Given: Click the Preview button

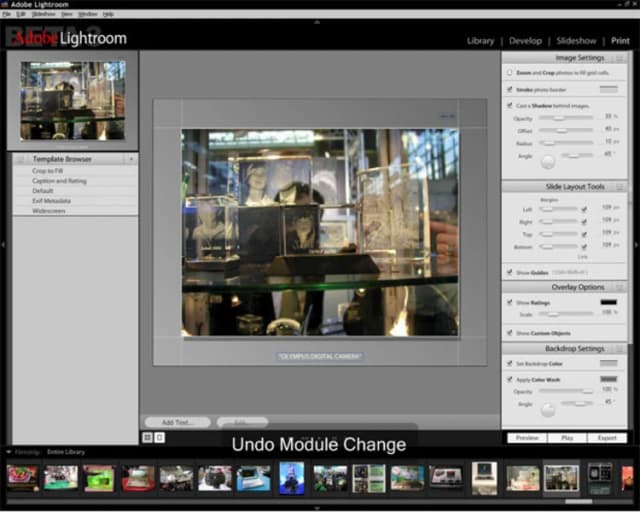Looking at the screenshot, I should point(527,438).
